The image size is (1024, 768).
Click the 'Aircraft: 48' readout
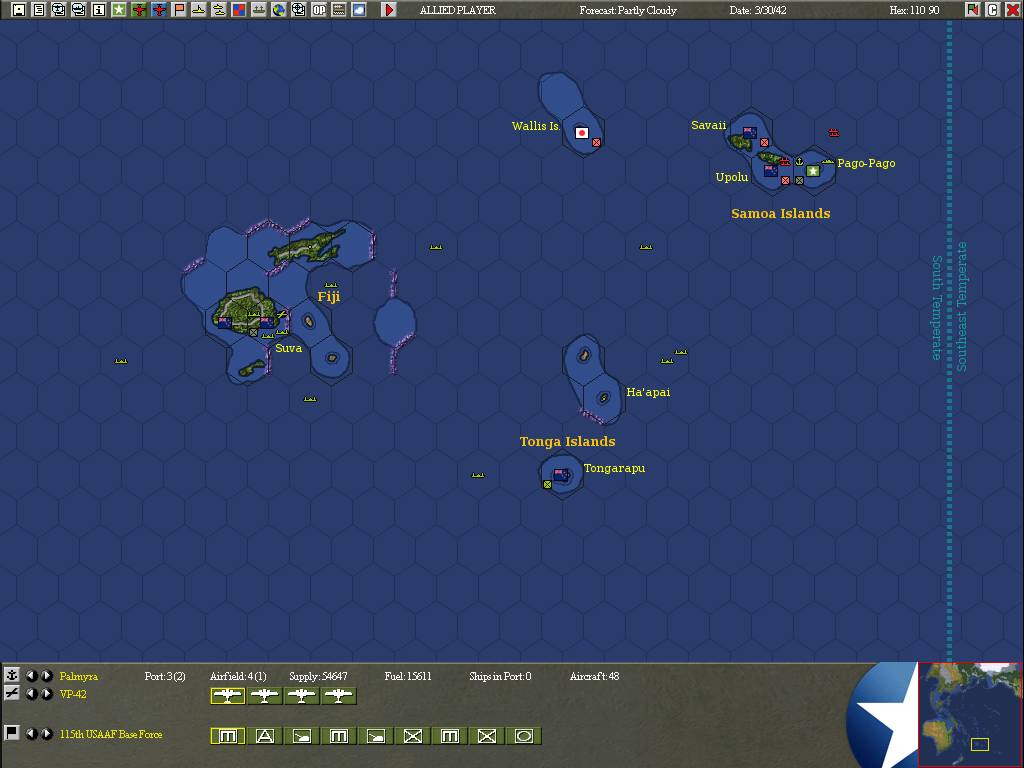click(594, 676)
